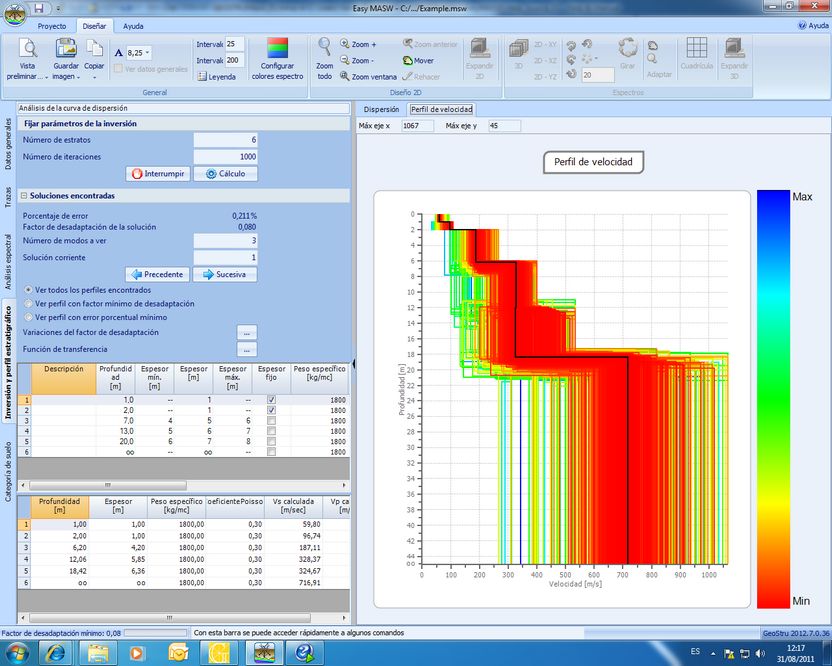Click the Windows Start button
The width and height of the screenshot is (832, 666).
[17, 653]
